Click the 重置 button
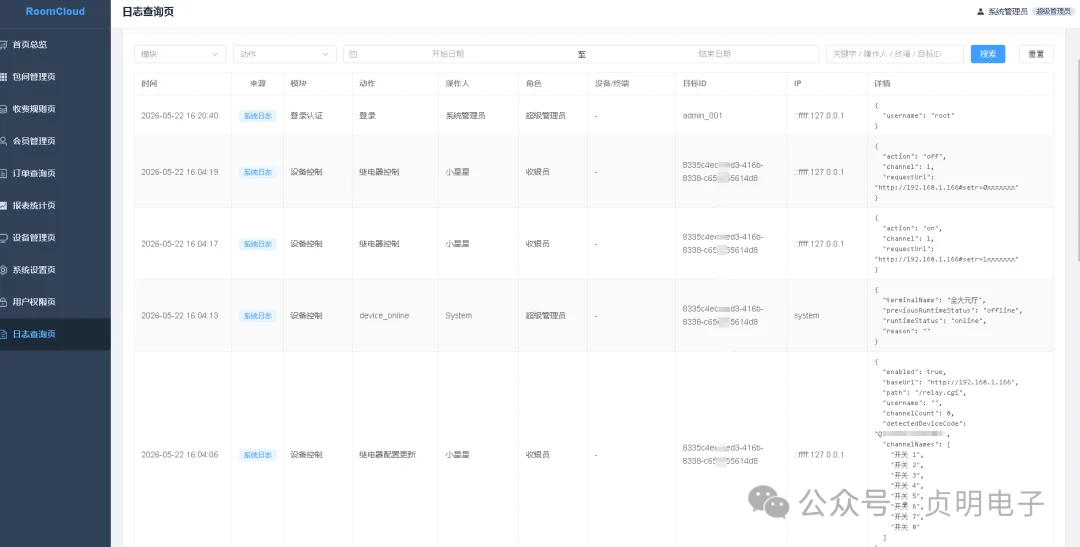This screenshot has width=1080, height=547. coord(1036,54)
